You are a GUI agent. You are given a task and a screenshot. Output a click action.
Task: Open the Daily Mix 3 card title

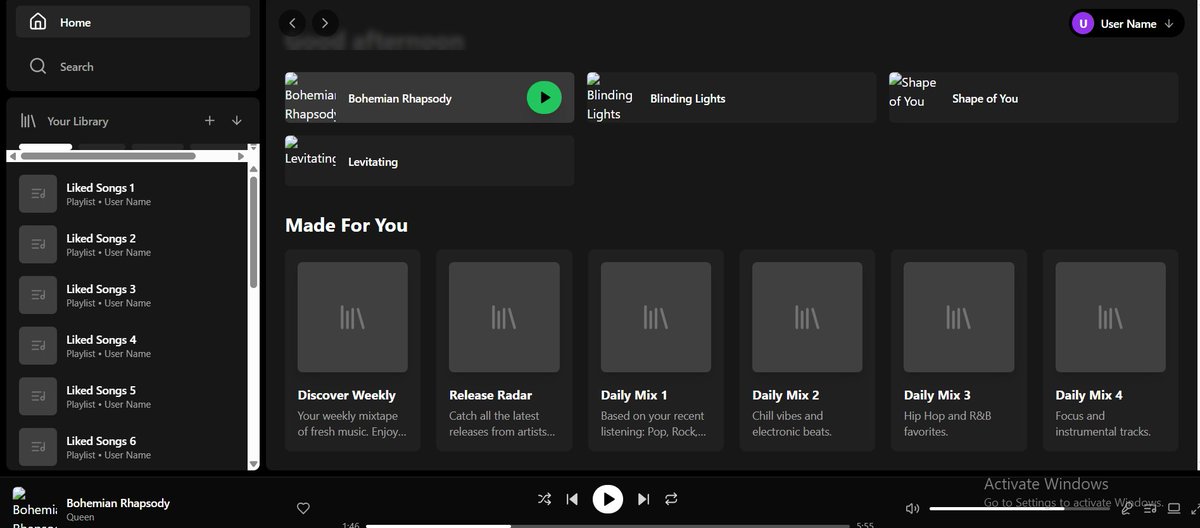tap(937, 395)
